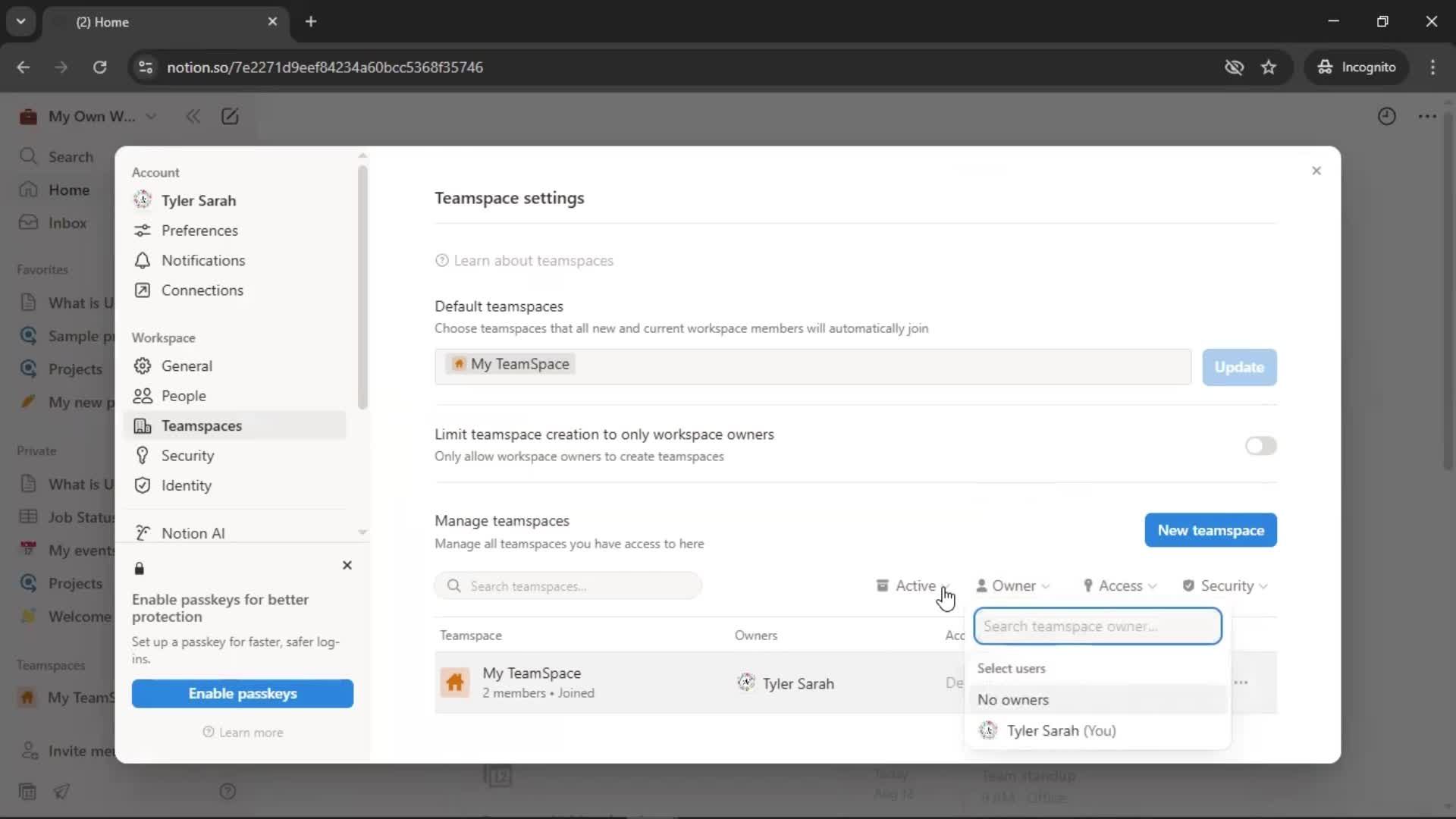Click Enable passkeys button
The image size is (1456, 819).
click(243, 693)
